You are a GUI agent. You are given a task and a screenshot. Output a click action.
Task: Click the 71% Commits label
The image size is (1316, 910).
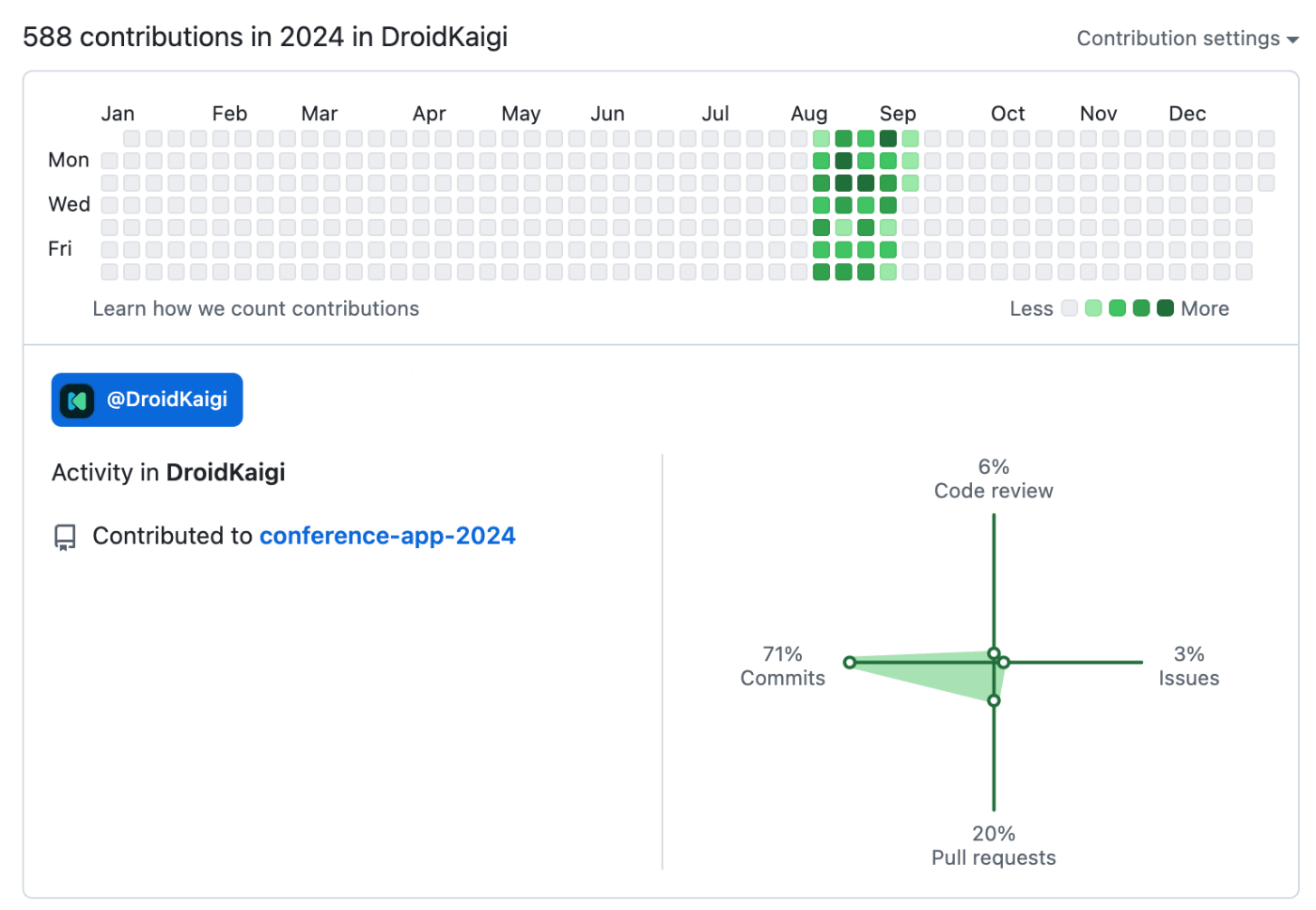click(x=782, y=666)
